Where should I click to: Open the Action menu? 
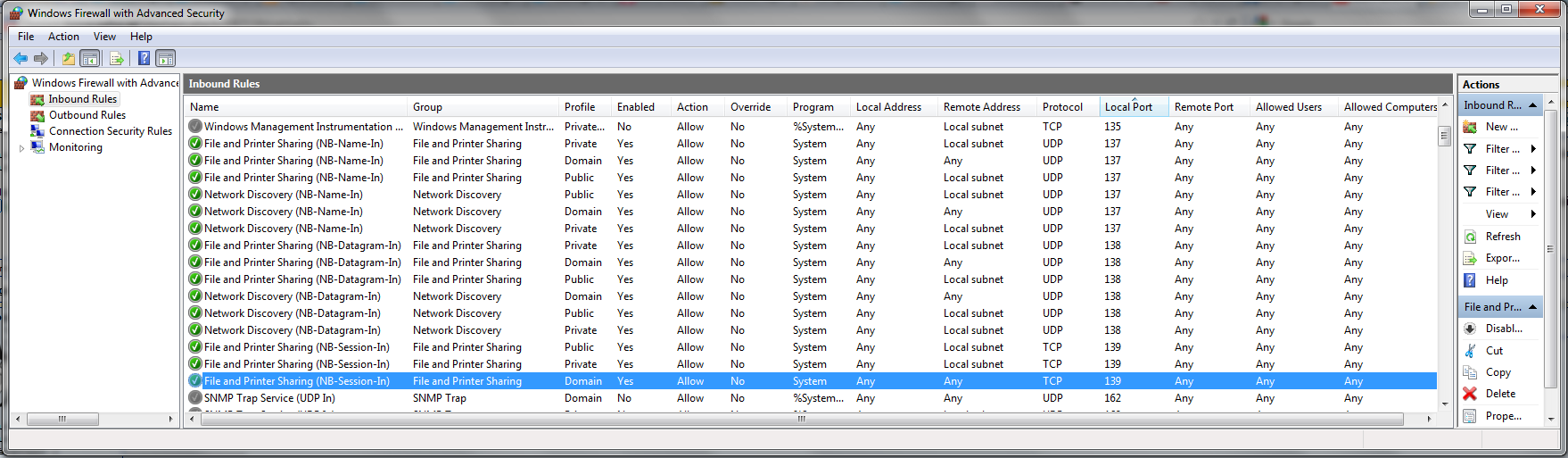click(x=63, y=37)
